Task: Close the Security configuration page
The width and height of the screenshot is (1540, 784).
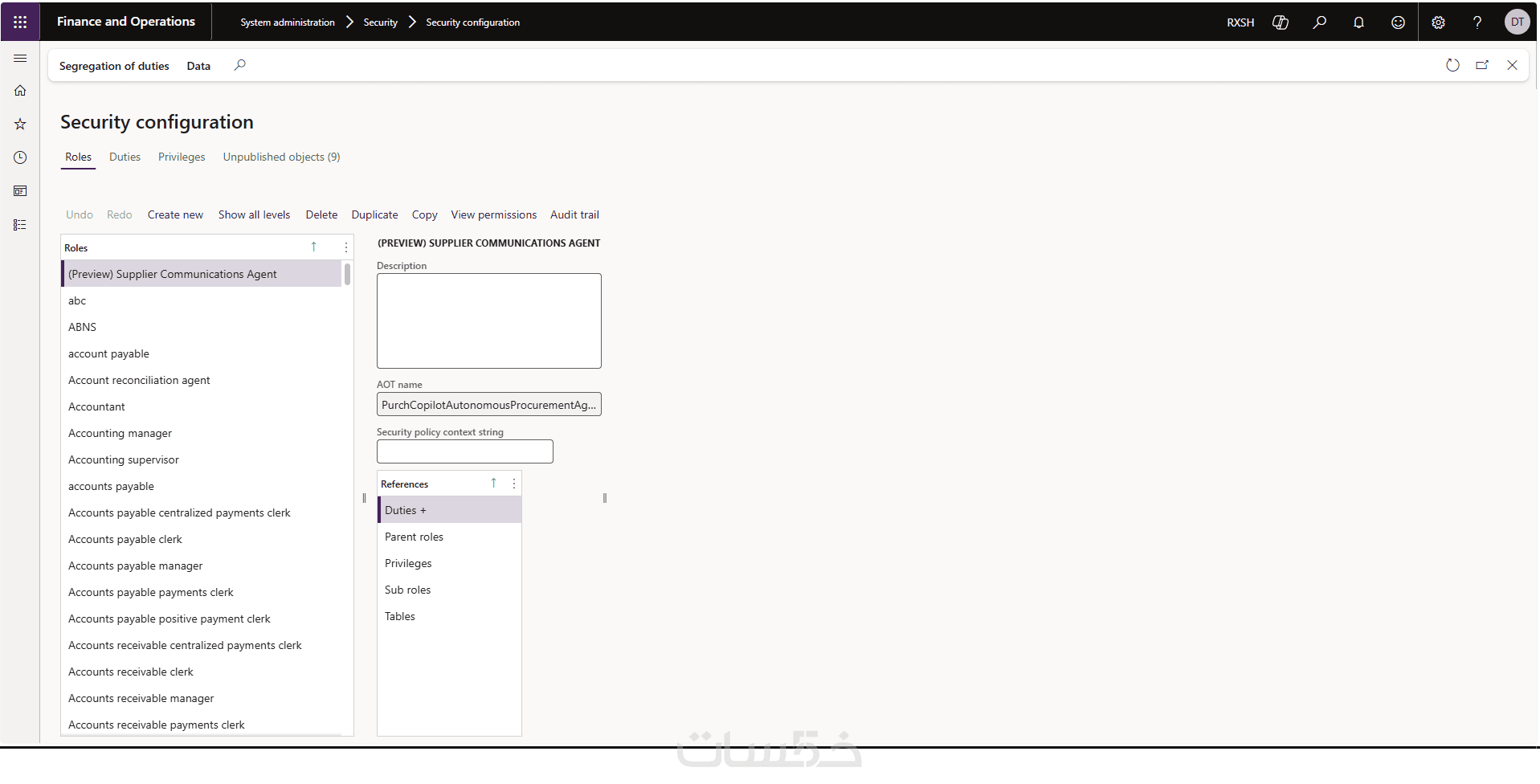Action: point(1512,65)
